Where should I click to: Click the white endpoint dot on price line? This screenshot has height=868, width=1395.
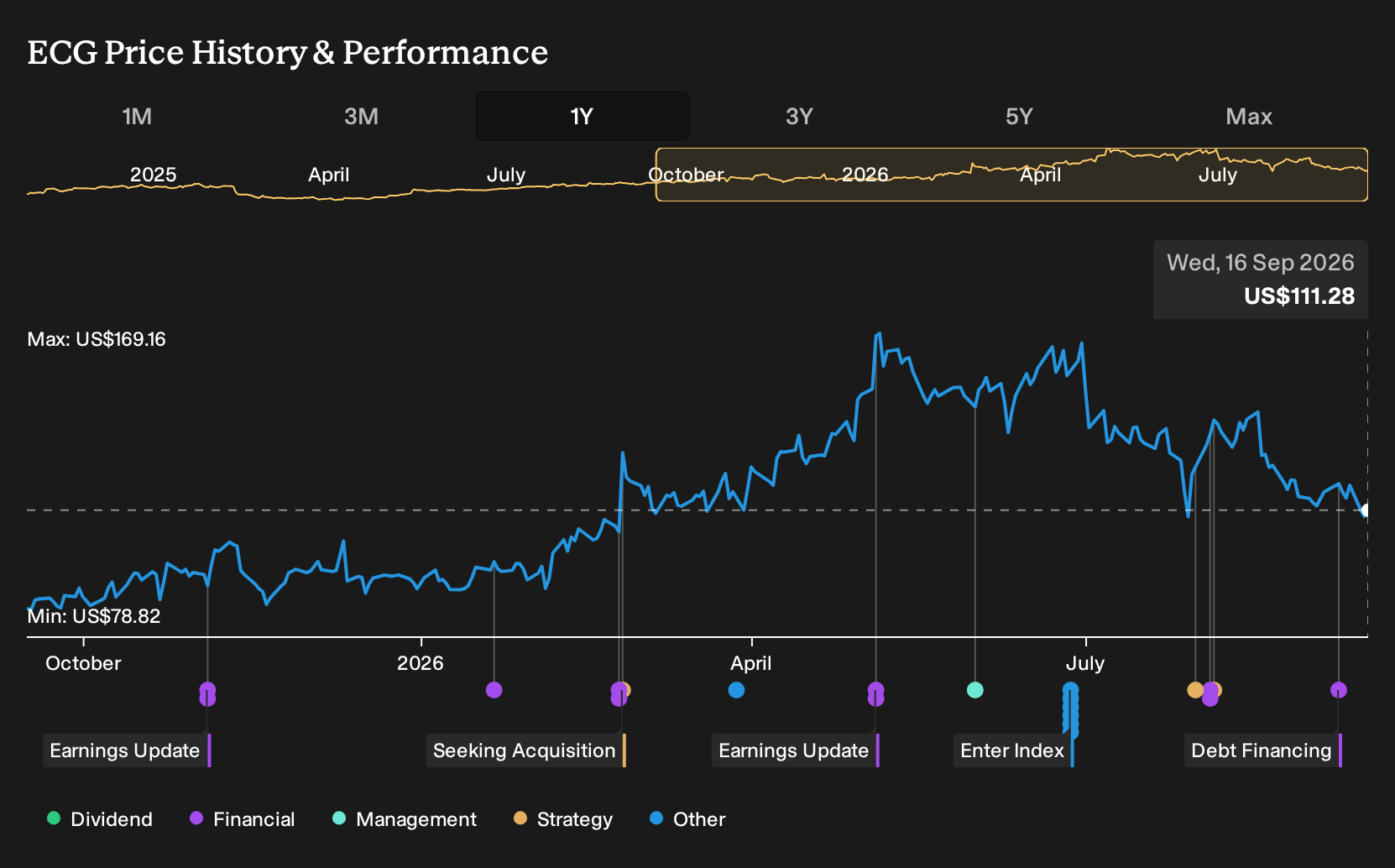(x=1366, y=510)
